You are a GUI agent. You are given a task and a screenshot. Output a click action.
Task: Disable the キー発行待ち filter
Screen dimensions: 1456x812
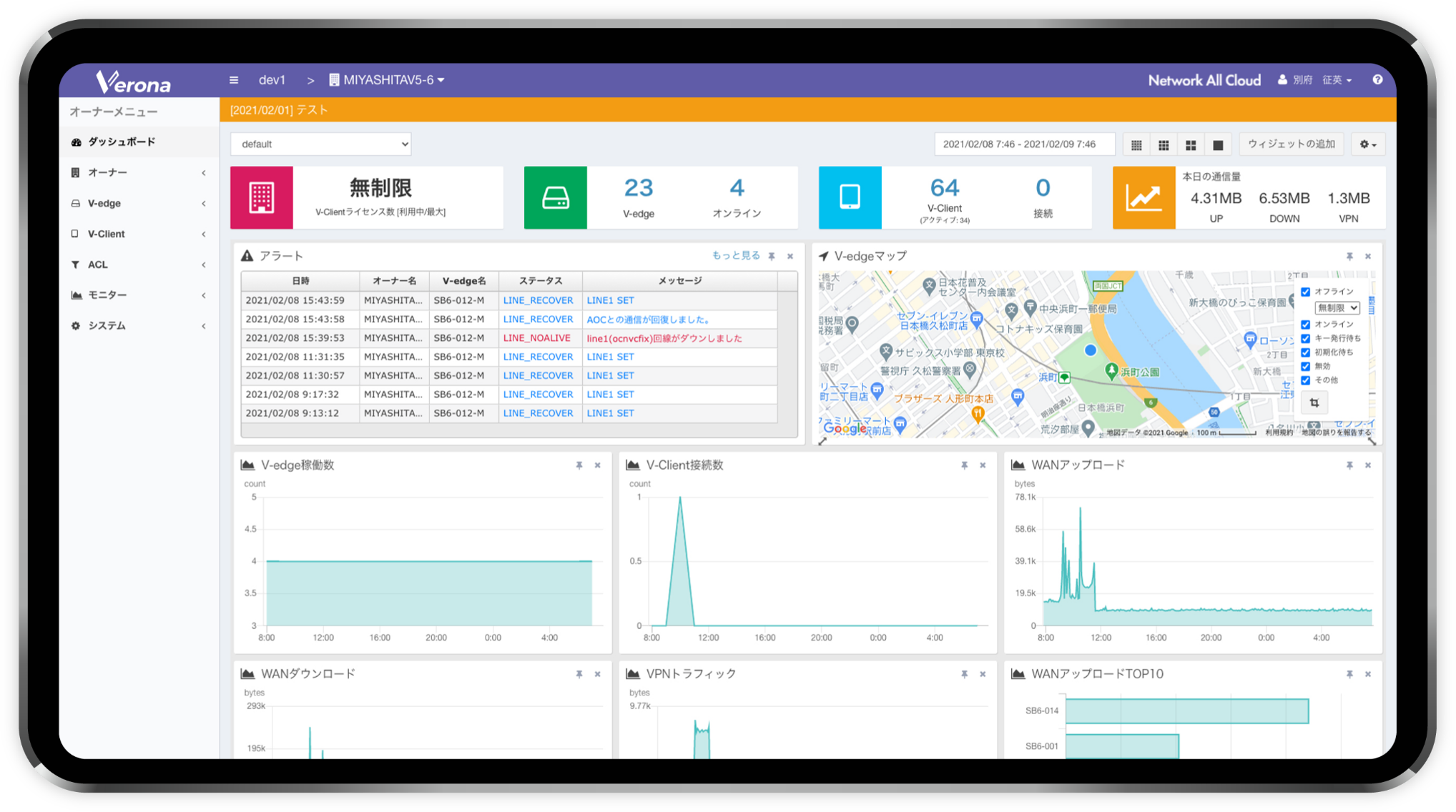coord(1306,338)
